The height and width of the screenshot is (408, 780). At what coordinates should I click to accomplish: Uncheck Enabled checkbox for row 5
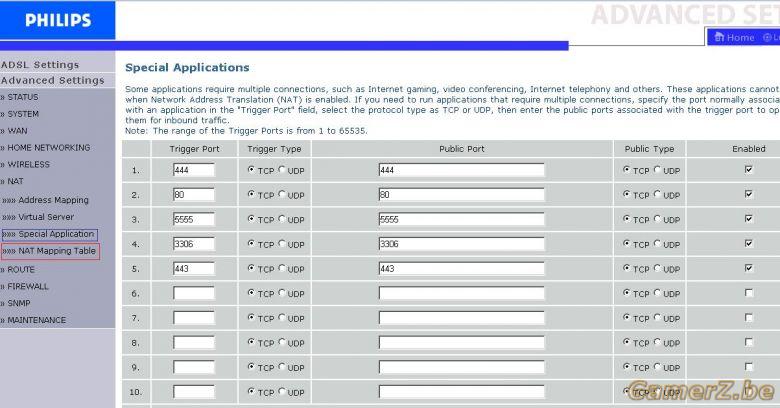[749, 268]
